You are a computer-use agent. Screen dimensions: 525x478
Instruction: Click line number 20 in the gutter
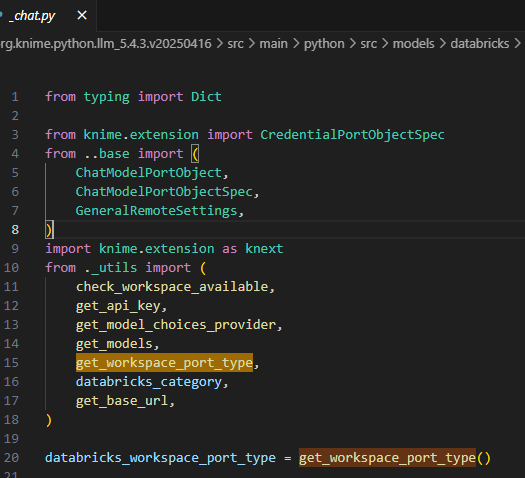point(11,458)
